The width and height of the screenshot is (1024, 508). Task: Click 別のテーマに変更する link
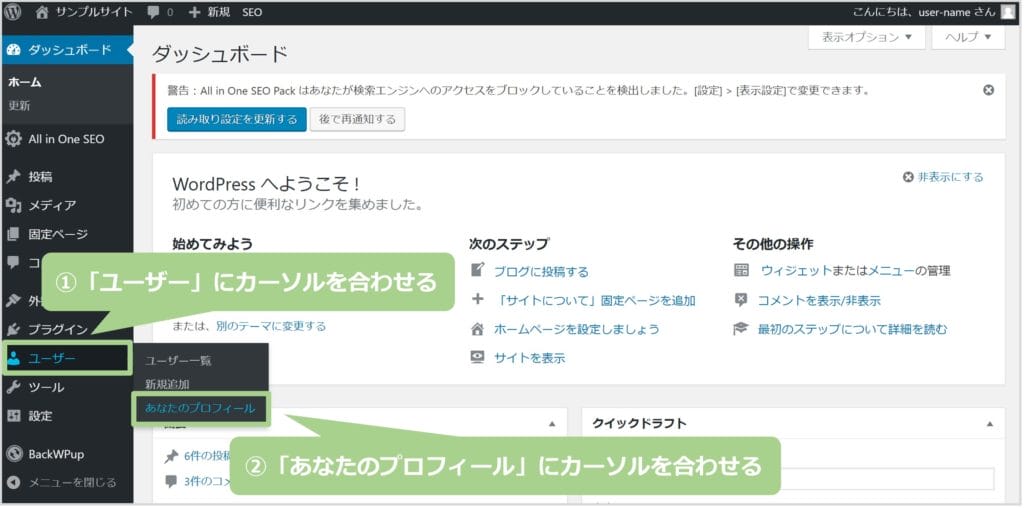[271, 326]
